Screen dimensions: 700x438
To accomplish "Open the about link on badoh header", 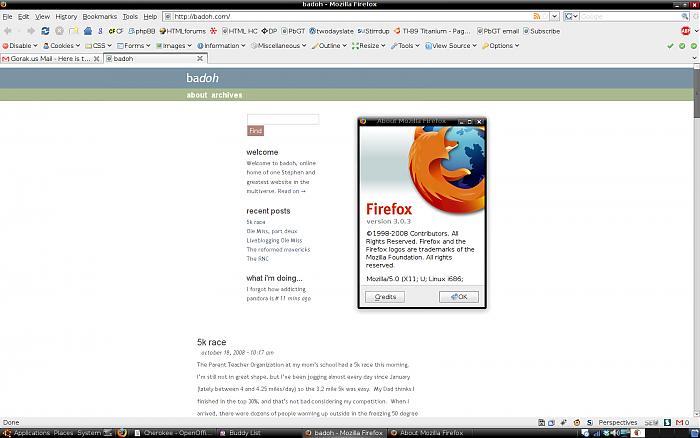I will (197, 95).
